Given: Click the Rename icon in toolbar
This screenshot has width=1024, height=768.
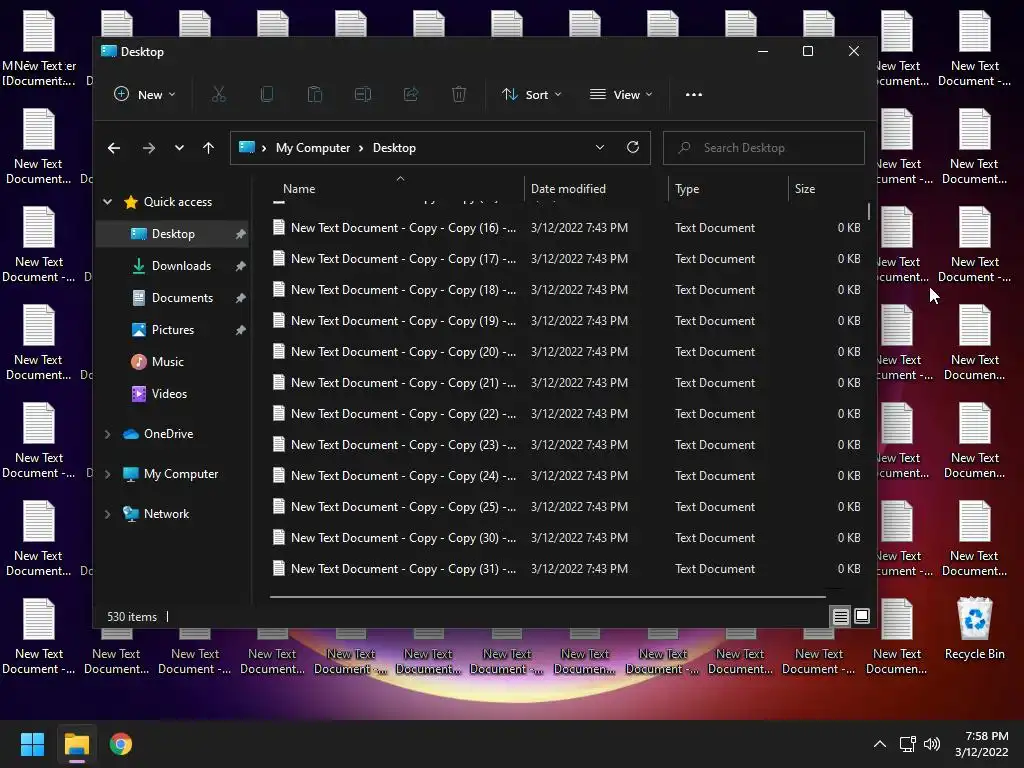Looking at the screenshot, I should (362, 95).
